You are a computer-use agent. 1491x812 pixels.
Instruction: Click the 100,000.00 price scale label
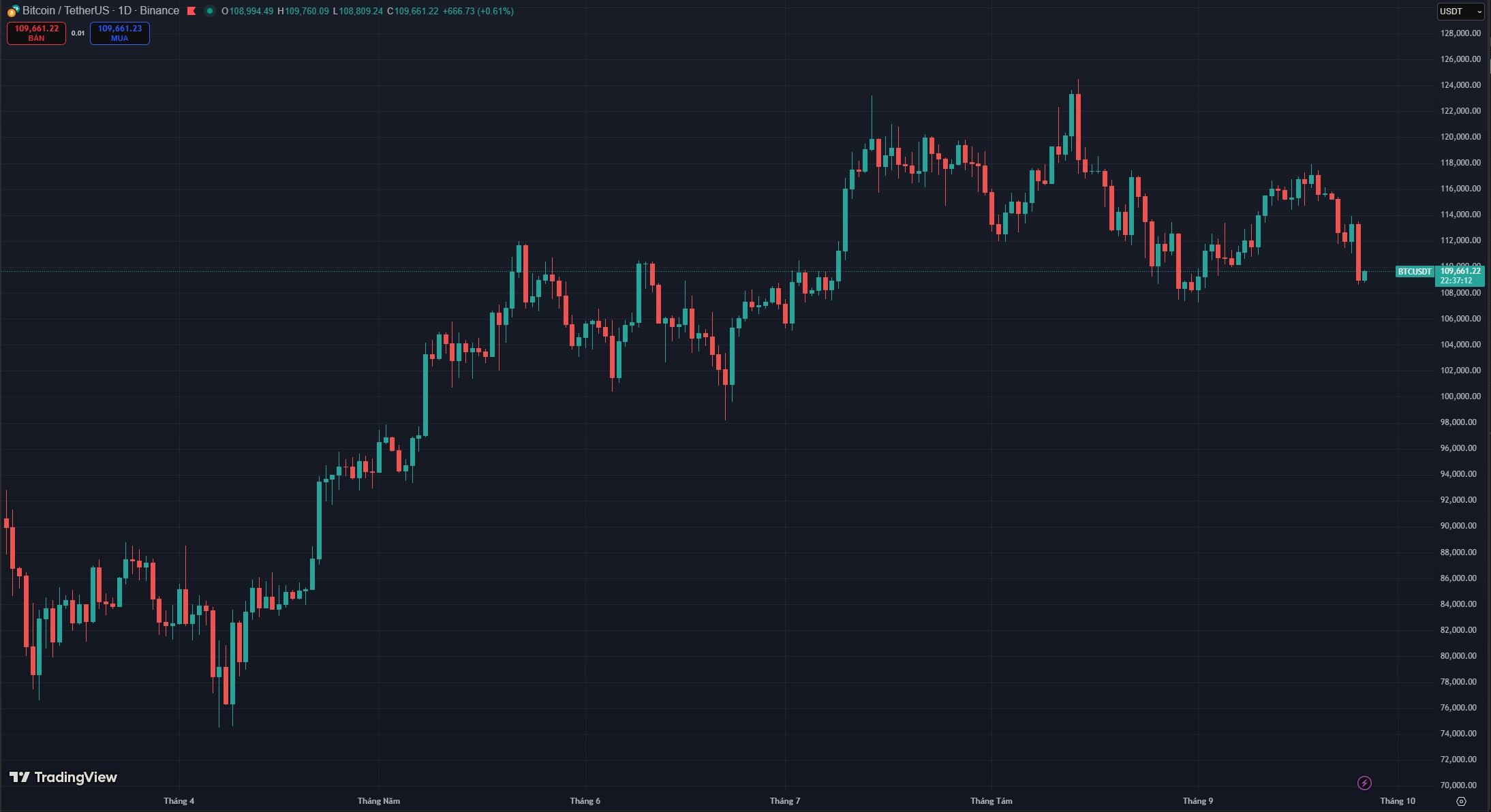click(1460, 396)
